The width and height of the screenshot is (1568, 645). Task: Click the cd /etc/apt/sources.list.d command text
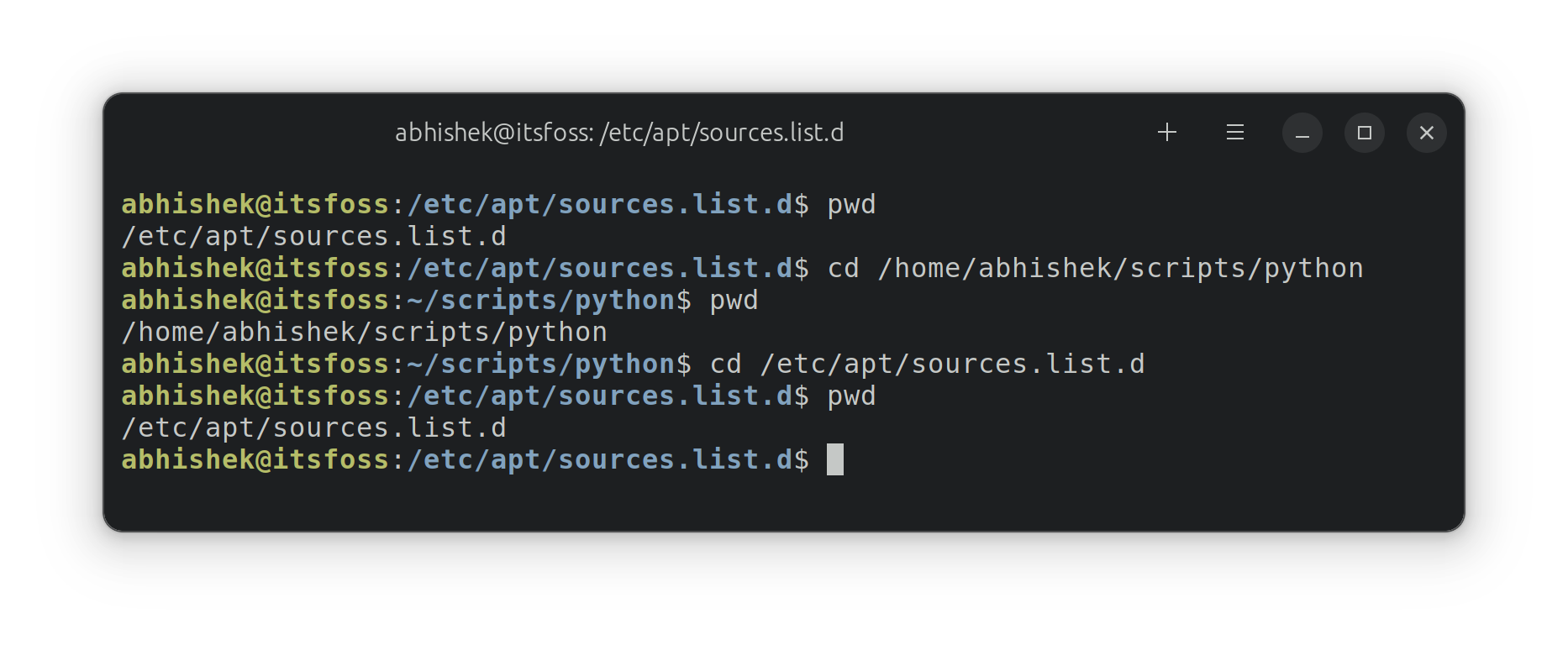924,364
